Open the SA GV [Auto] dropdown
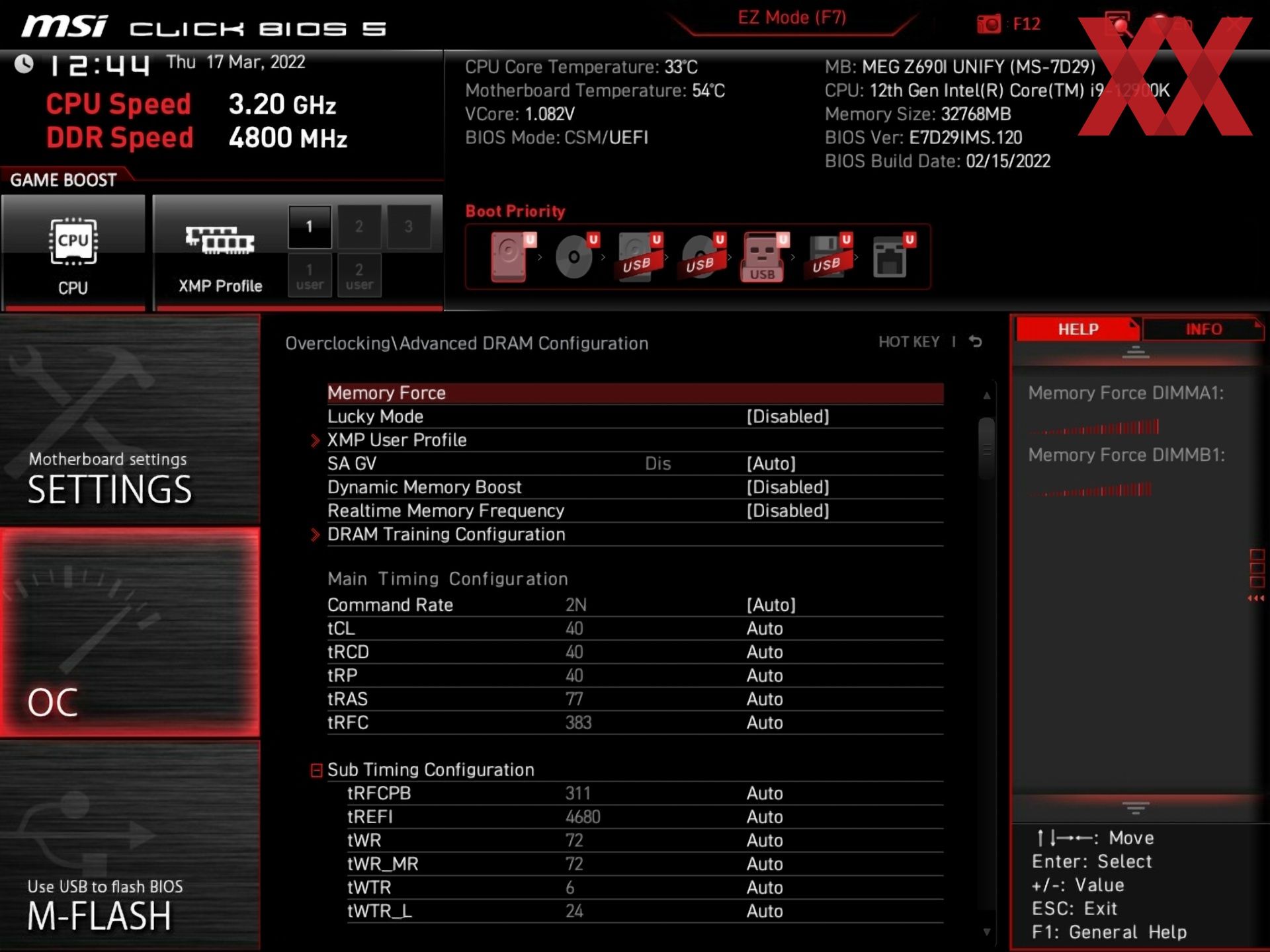 tap(771, 463)
